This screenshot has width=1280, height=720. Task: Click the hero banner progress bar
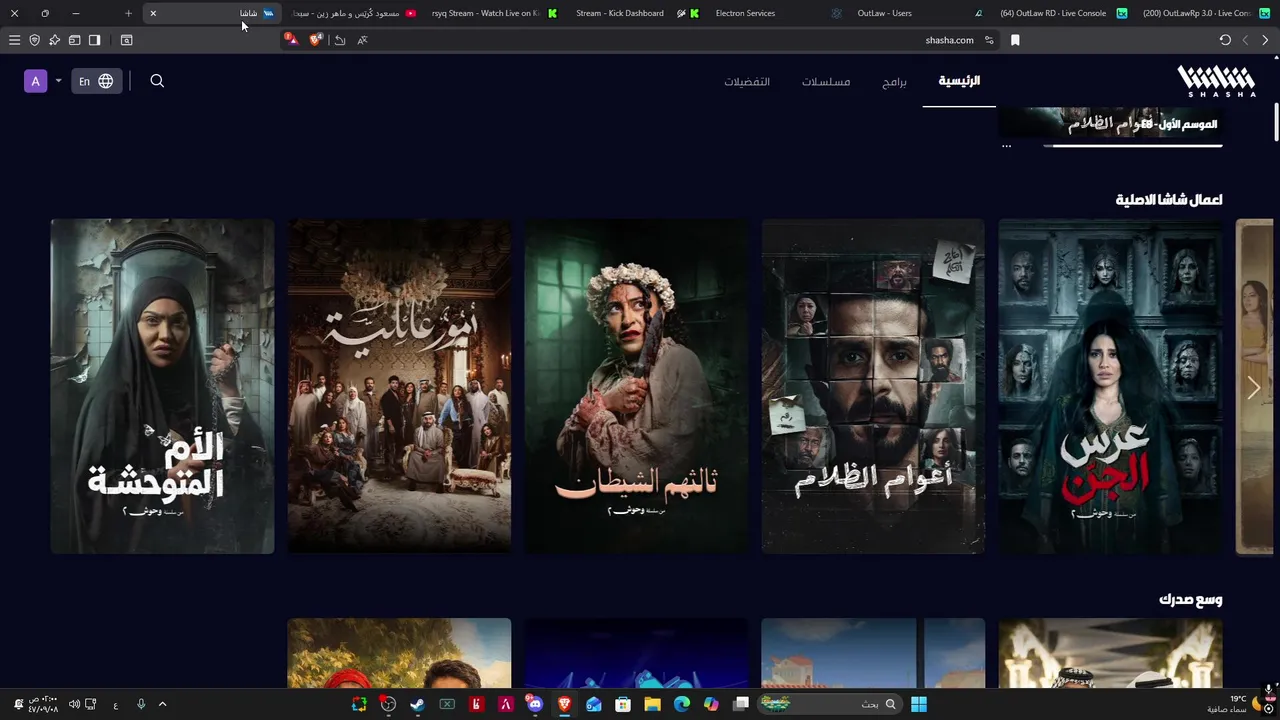click(1132, 146)
